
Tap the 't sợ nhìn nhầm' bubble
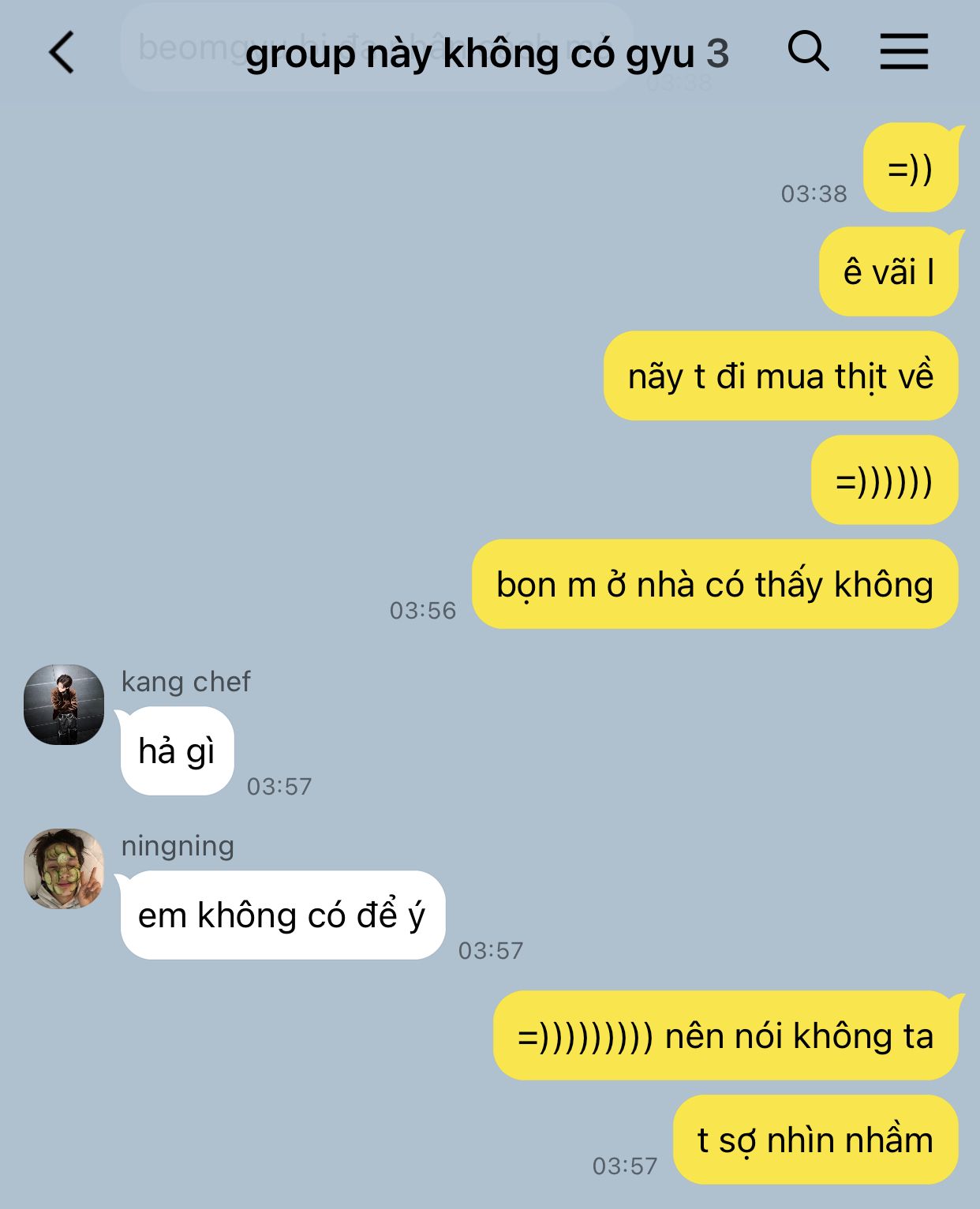(816, 1140)
